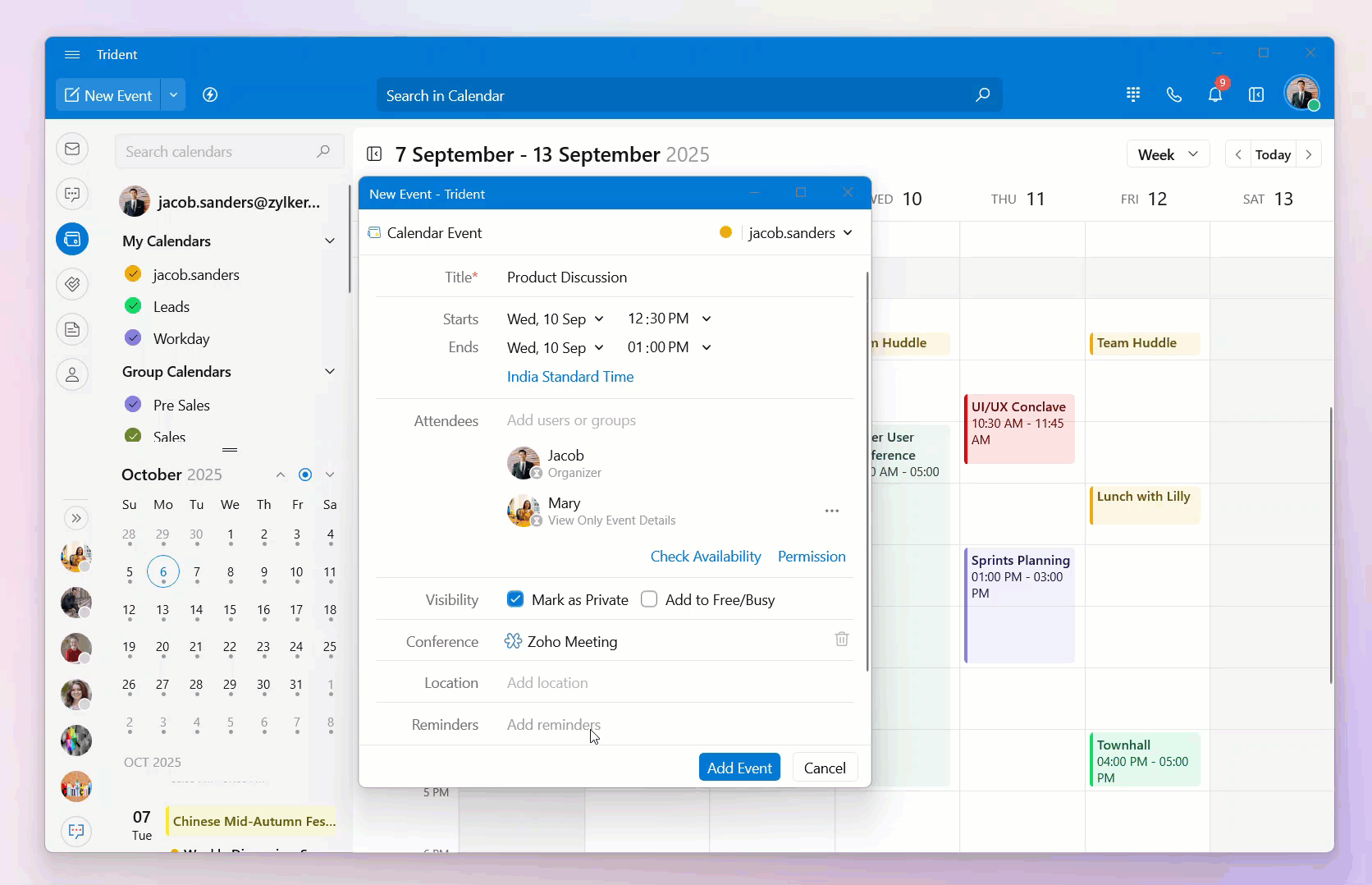Open Ends time dropdown 01:00 PM

(x=669, y=347)
